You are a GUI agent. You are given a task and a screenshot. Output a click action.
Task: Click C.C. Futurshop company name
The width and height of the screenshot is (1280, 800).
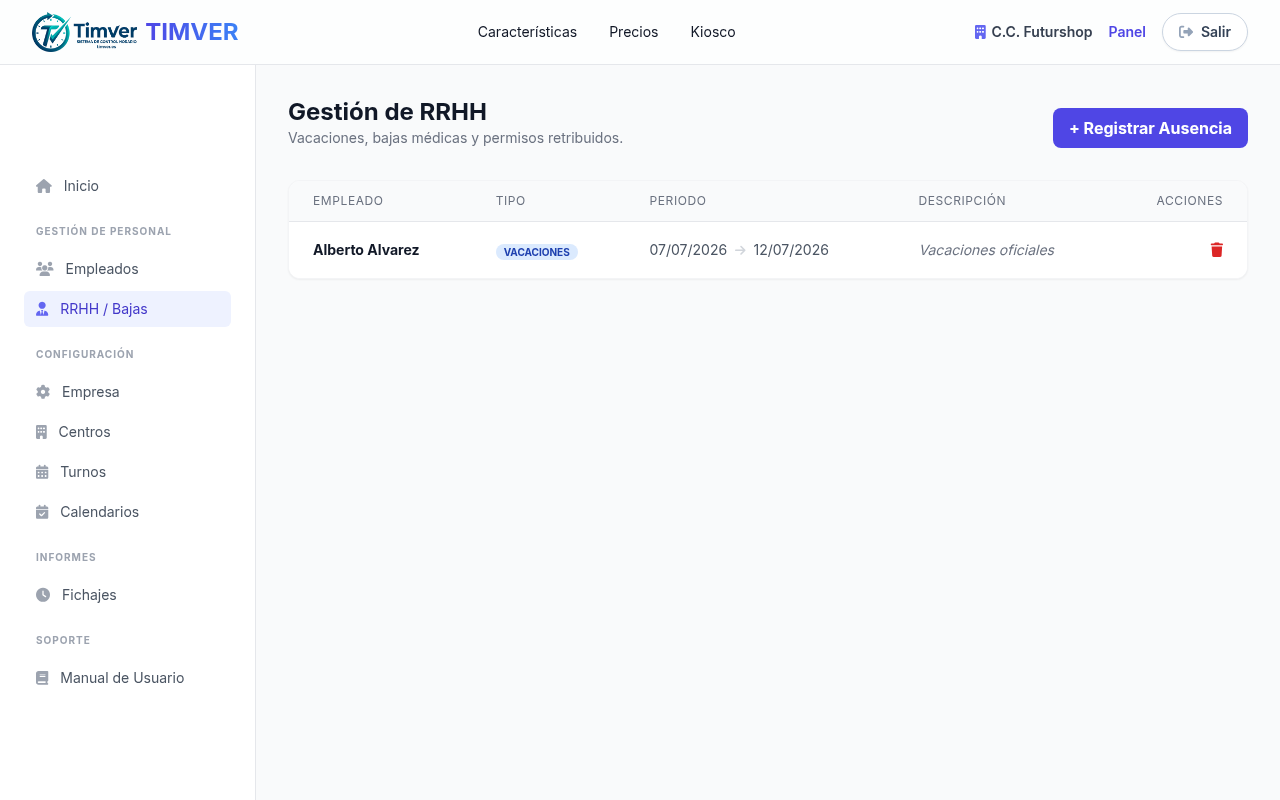point(1042,32)
